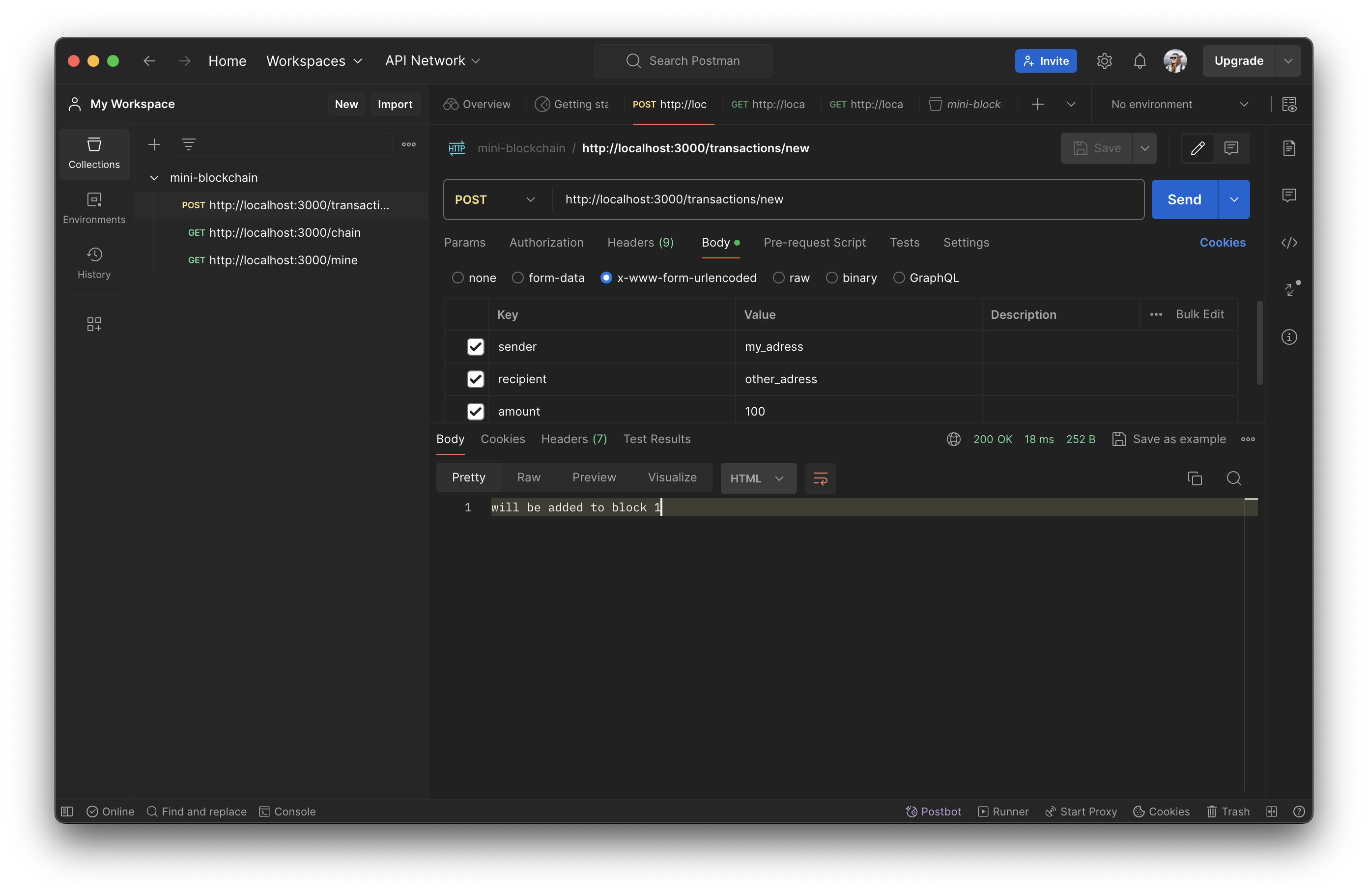
Task: Click the code snippet icon
Action: [1289, 243]
